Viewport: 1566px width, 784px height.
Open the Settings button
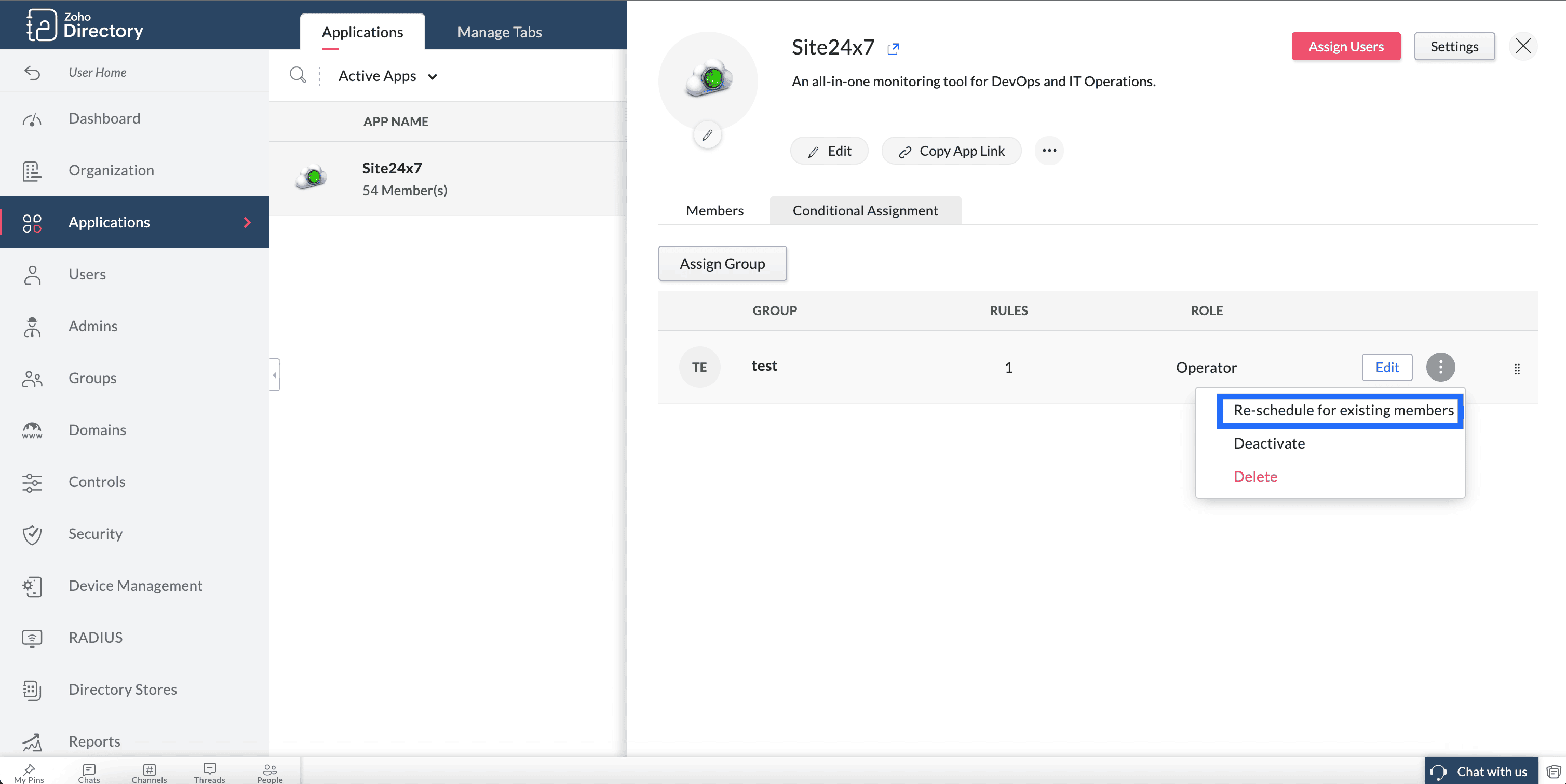click(1454, 47)
